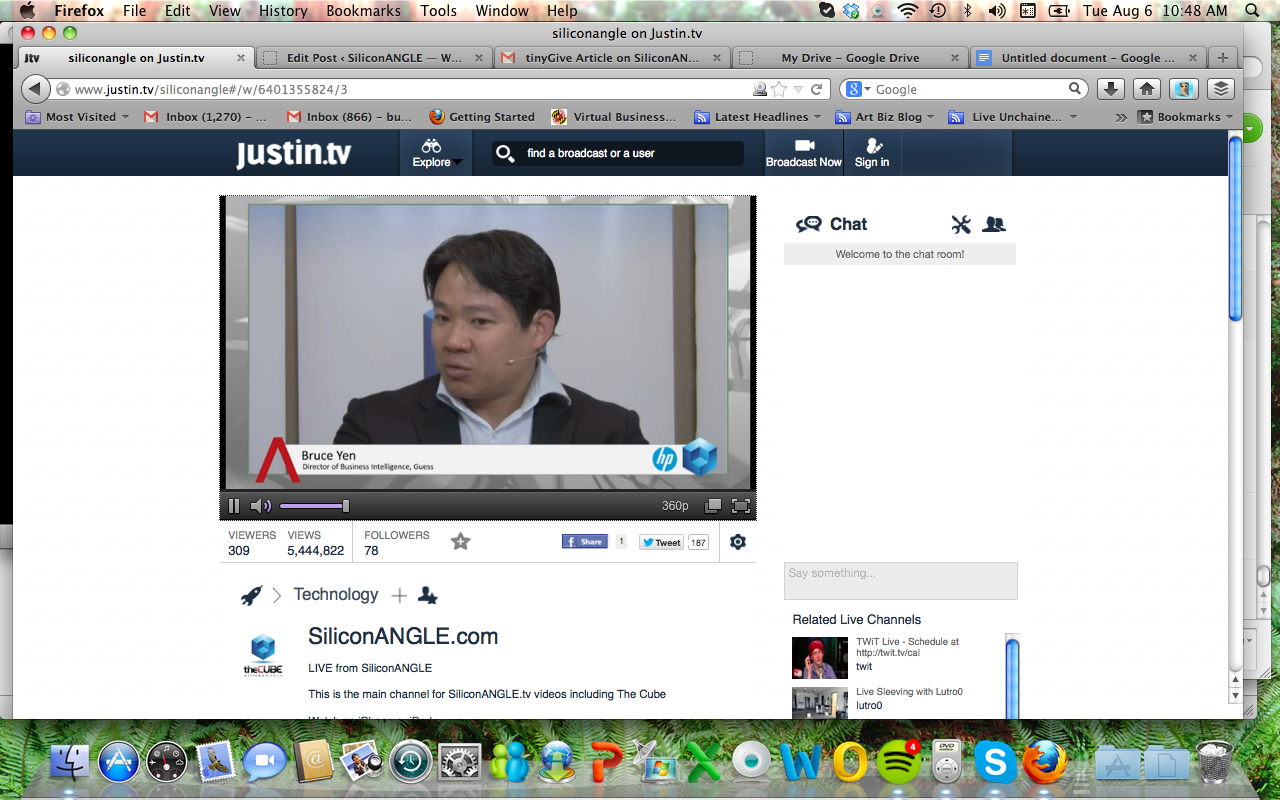1280x800 pixels.
Task: Switch to the Edit Post SiliconANGLE tab
Action: 374,58
